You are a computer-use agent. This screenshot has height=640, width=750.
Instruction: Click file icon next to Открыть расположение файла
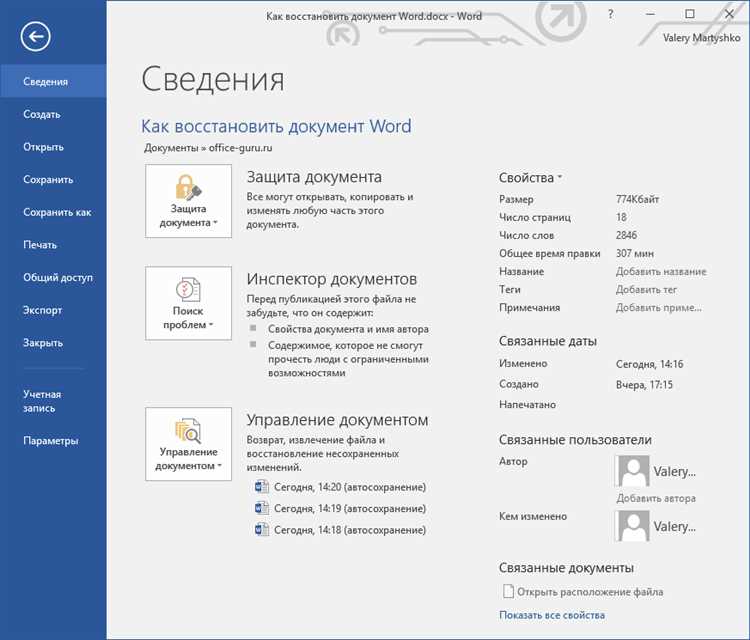pyautogui.click(x=507, y=592)
